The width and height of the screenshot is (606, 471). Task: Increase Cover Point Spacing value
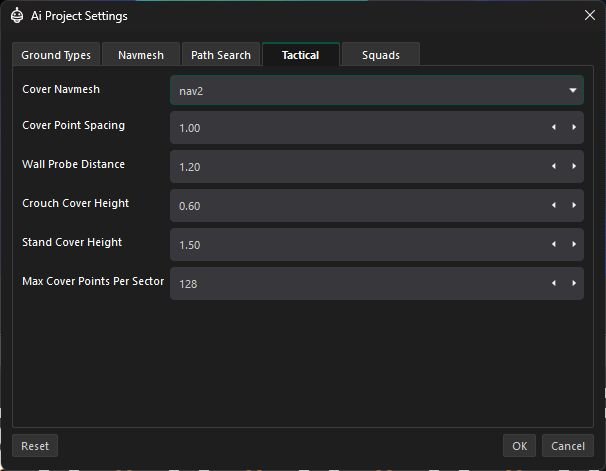(x=574, y=127)
